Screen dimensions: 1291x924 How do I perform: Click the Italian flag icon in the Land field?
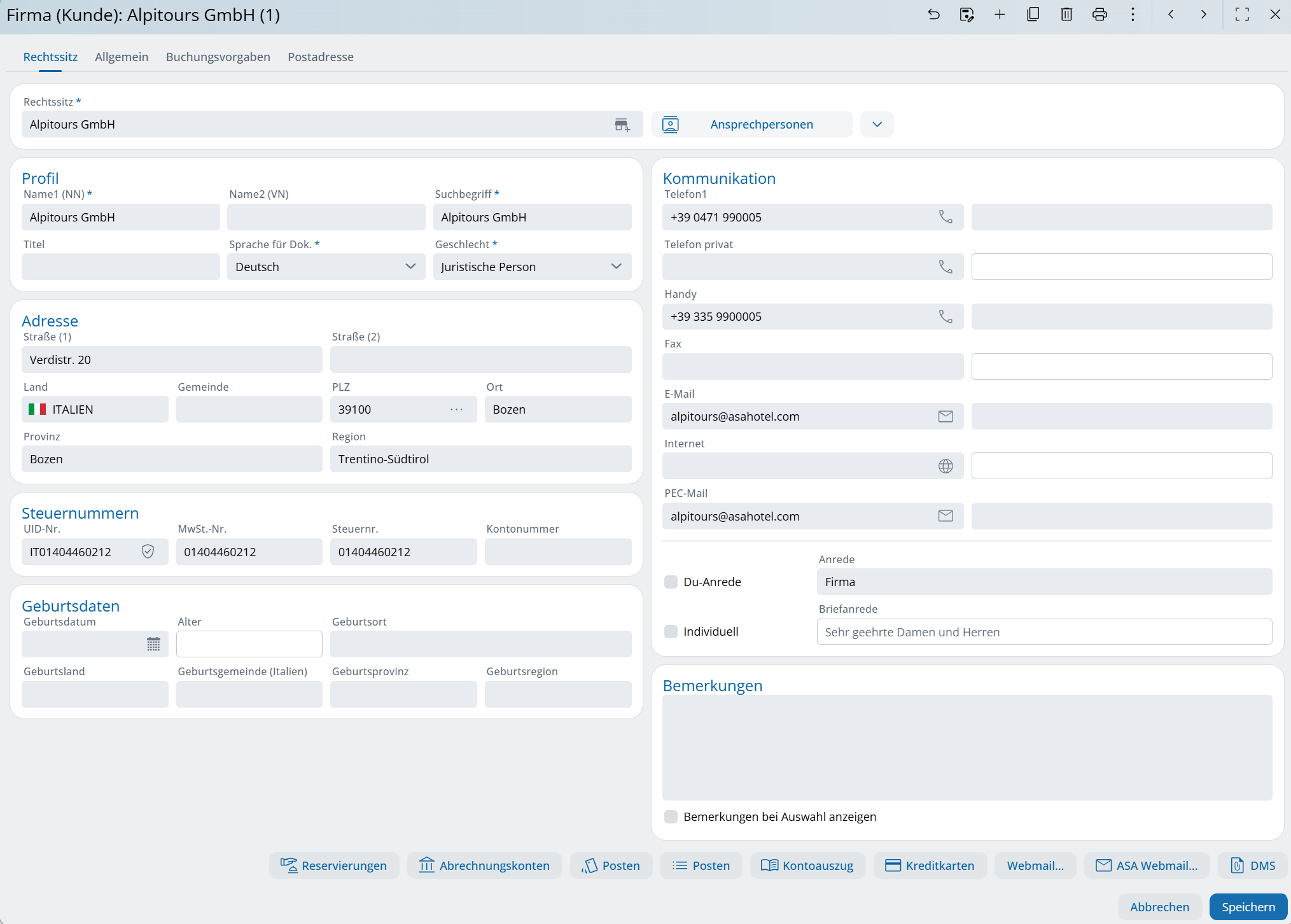click(x=37, y=409)
